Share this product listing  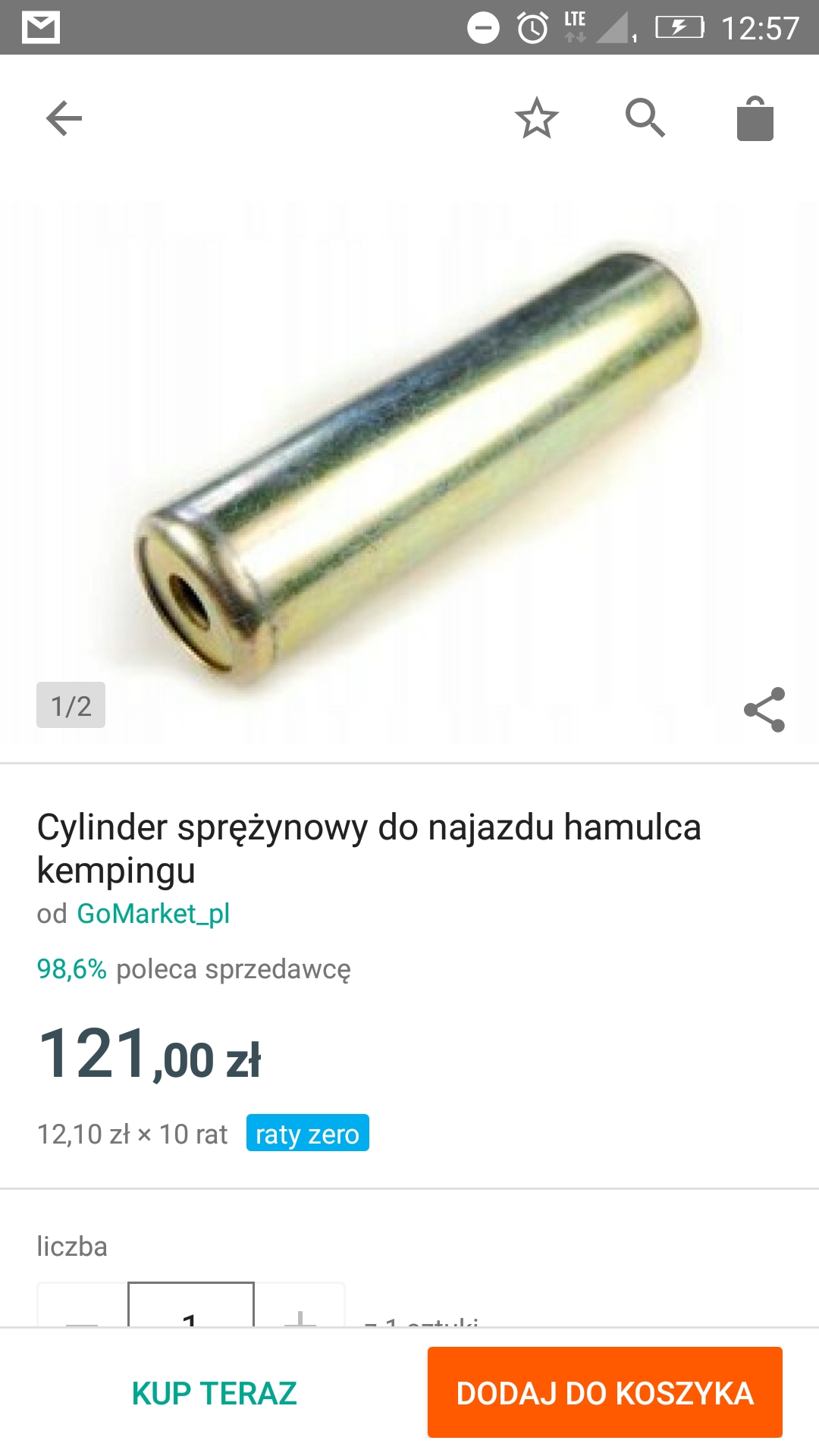click(764, 710)
